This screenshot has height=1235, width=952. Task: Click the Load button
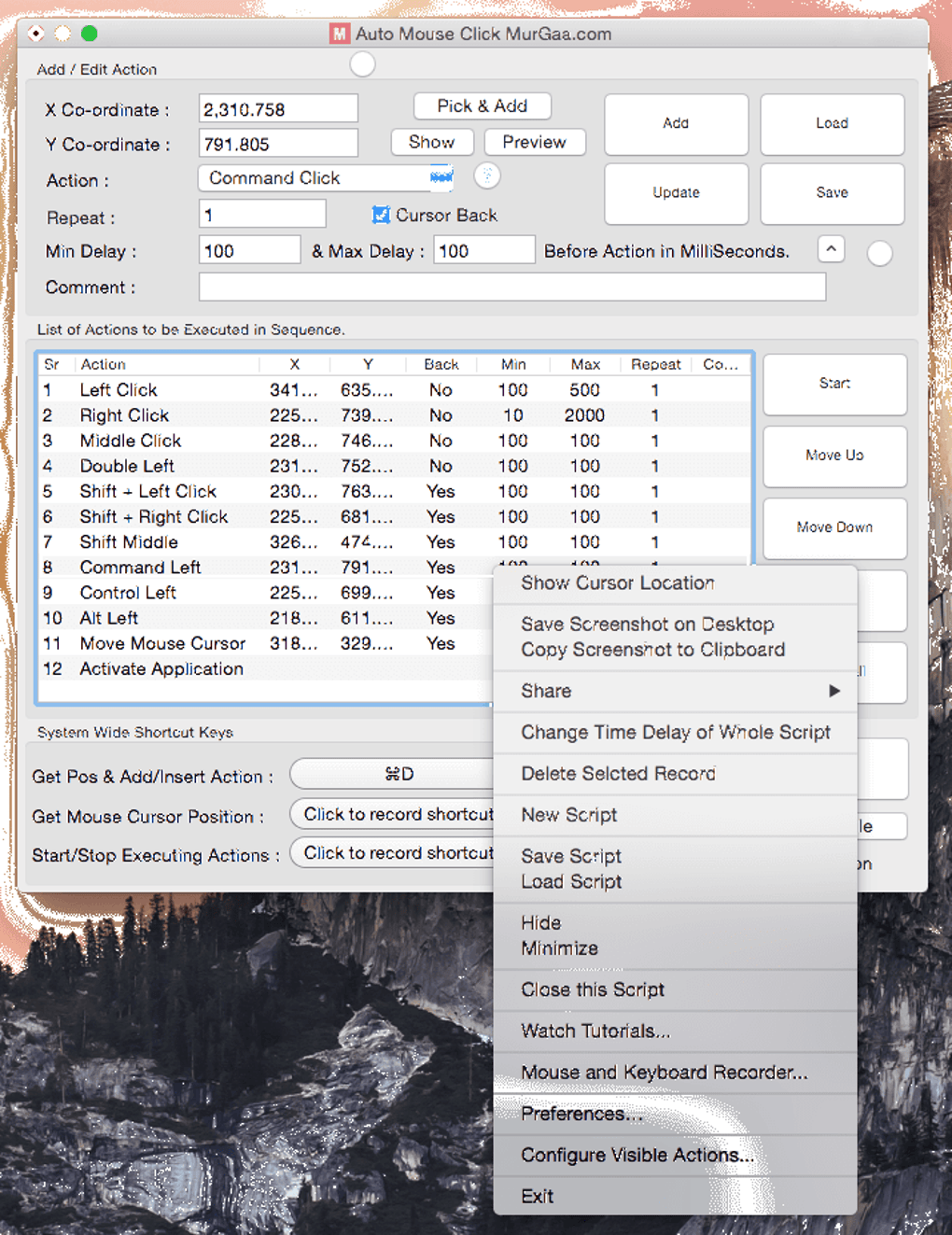[x=832, y=123]
